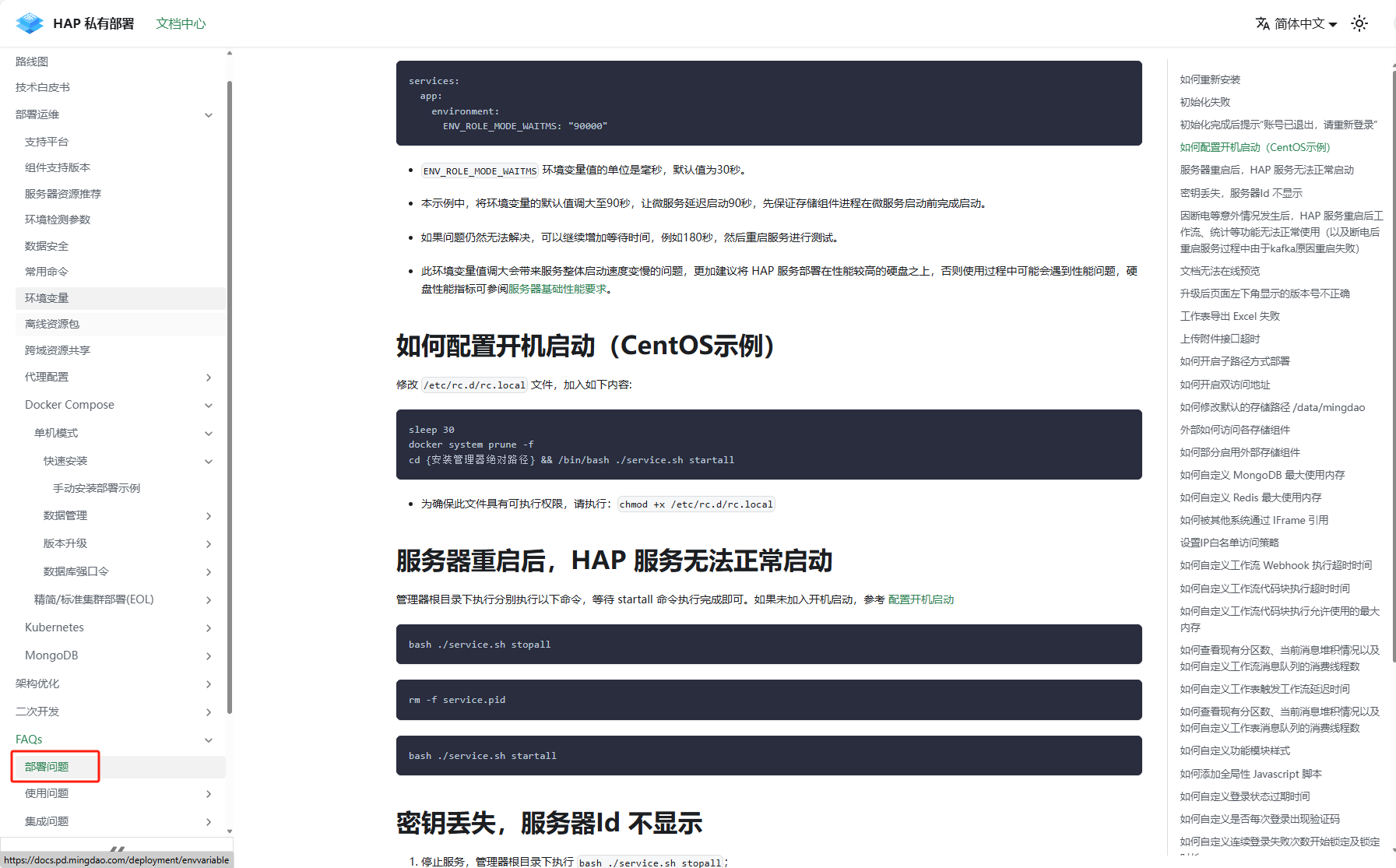Expand the 架构优化 sidebar chevron
This screenshot has width=1396, height=868.
209,684
